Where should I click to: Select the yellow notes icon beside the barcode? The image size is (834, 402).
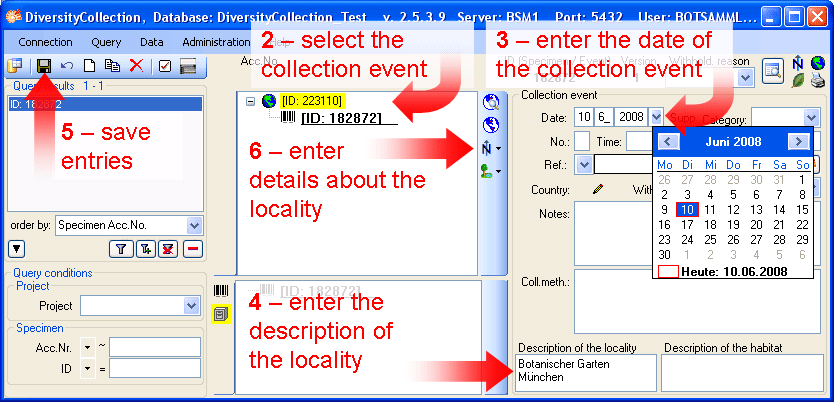point(221,314)
